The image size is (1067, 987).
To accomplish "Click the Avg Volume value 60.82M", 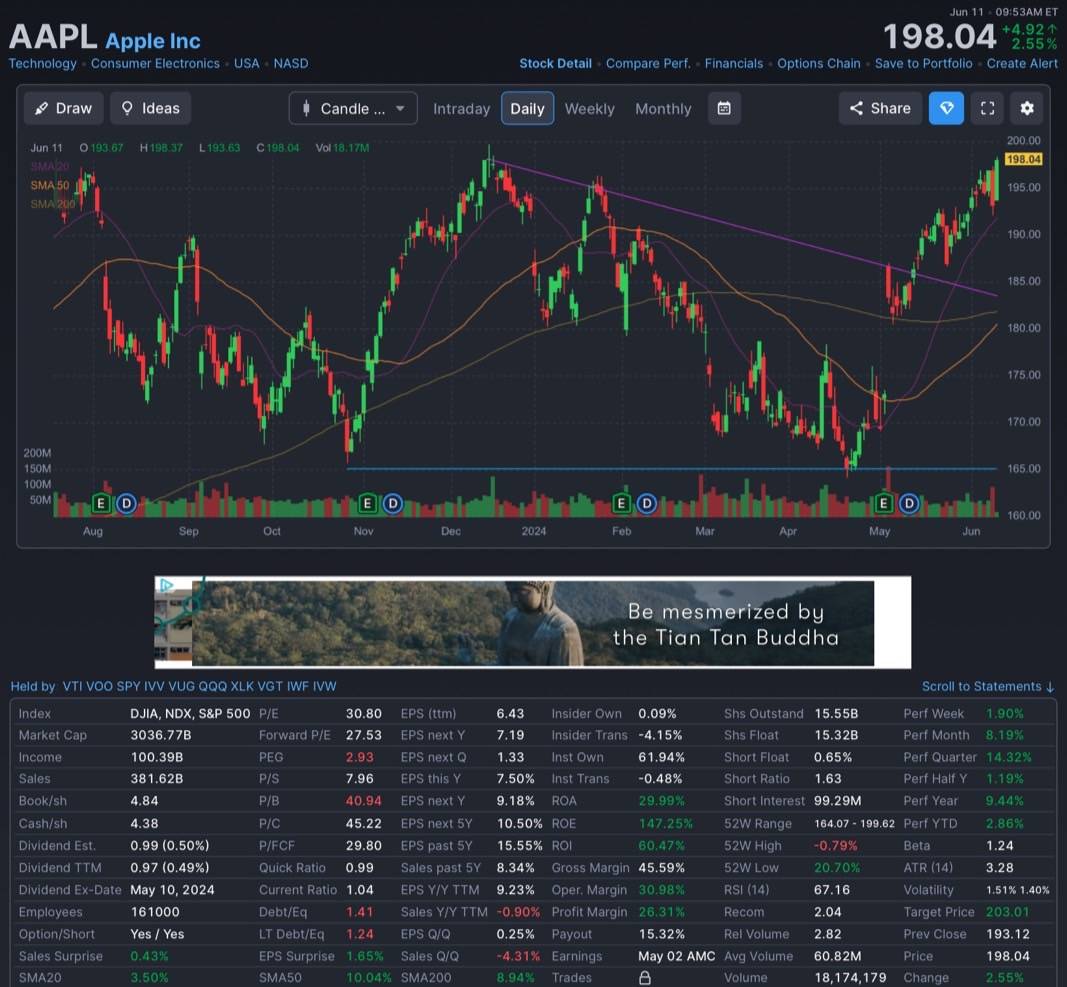I will 837,956.
